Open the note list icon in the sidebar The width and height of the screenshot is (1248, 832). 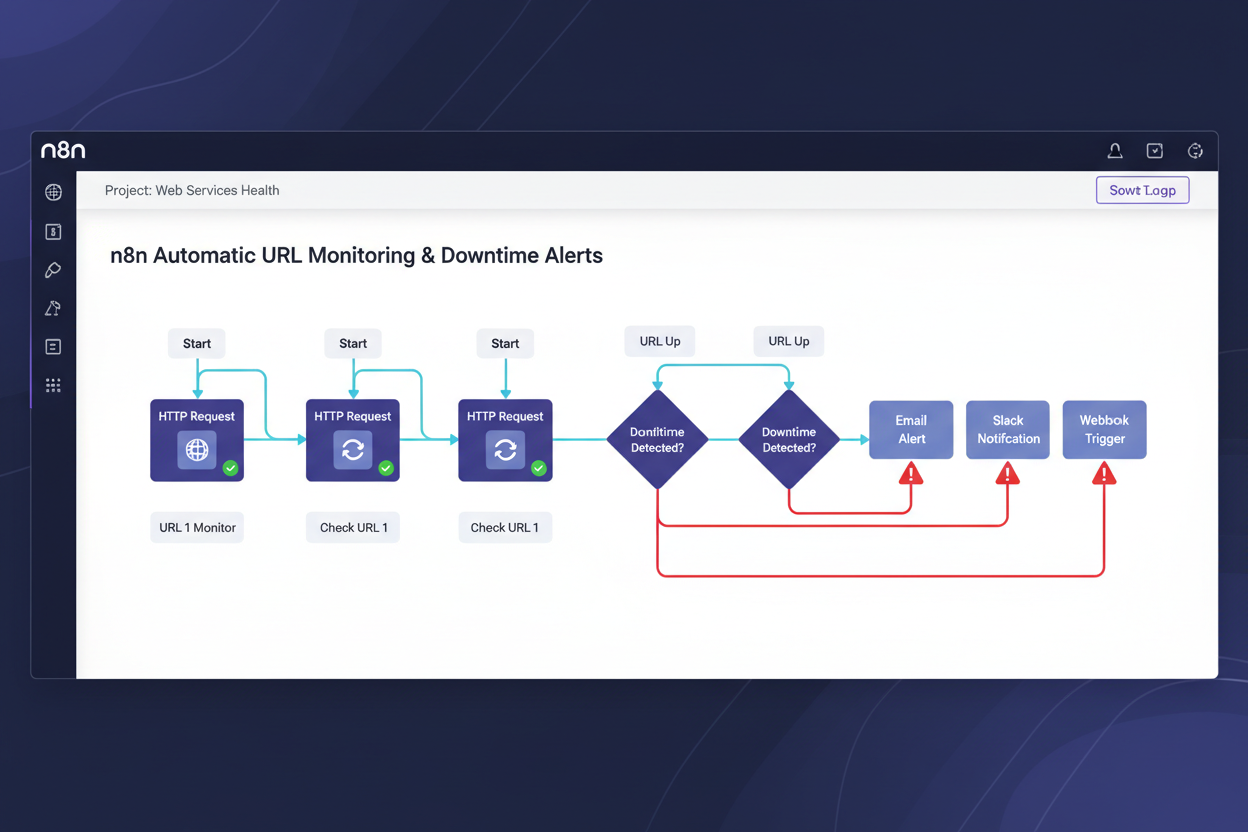(x=54, y=347)
